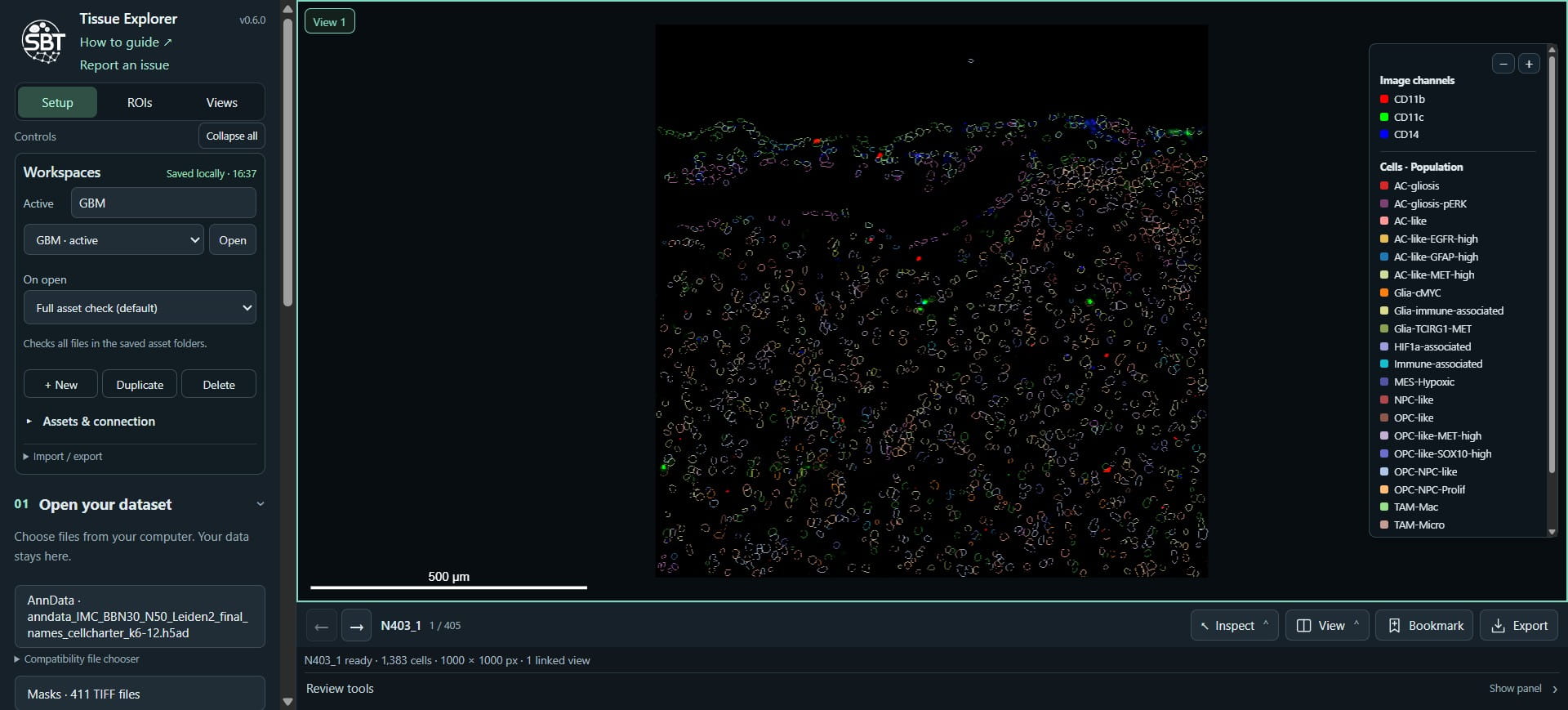Collapse the Open your dataset section
The height and width of the screenshot is (710, 1568).
click(261, 504)
